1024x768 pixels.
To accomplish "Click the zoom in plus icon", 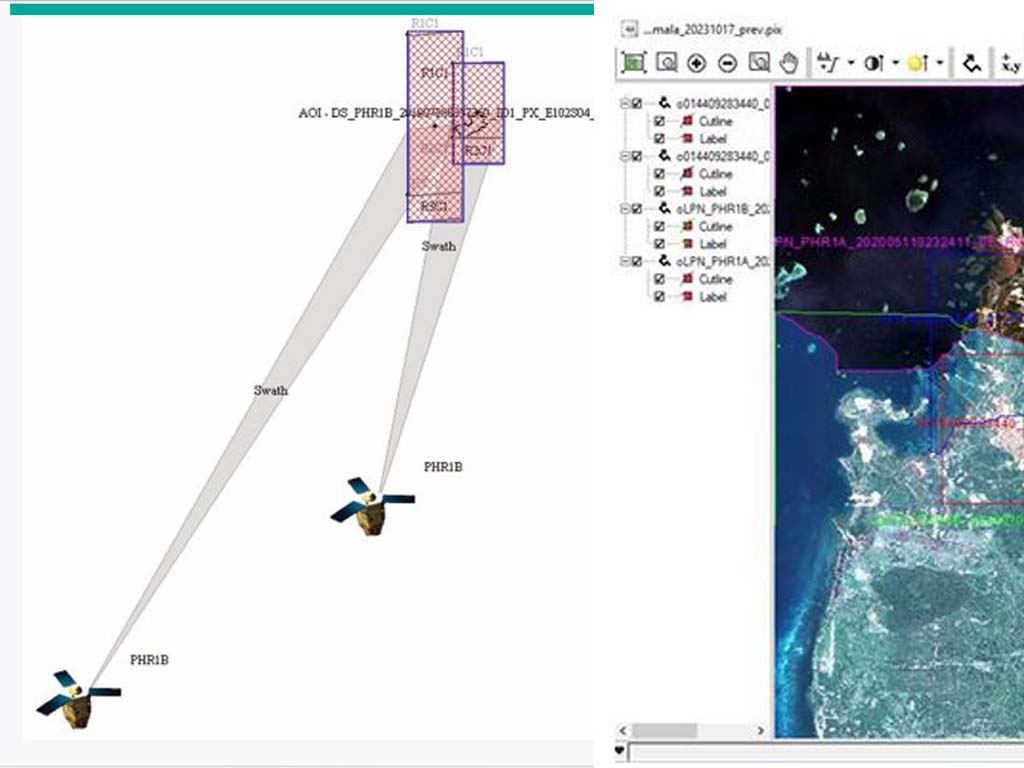I will [697, 63].
